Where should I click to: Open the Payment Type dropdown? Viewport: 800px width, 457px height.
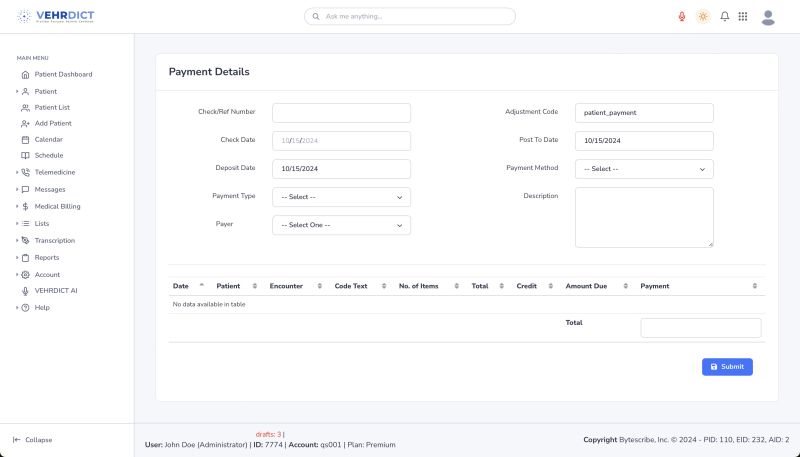pos(341,197)
